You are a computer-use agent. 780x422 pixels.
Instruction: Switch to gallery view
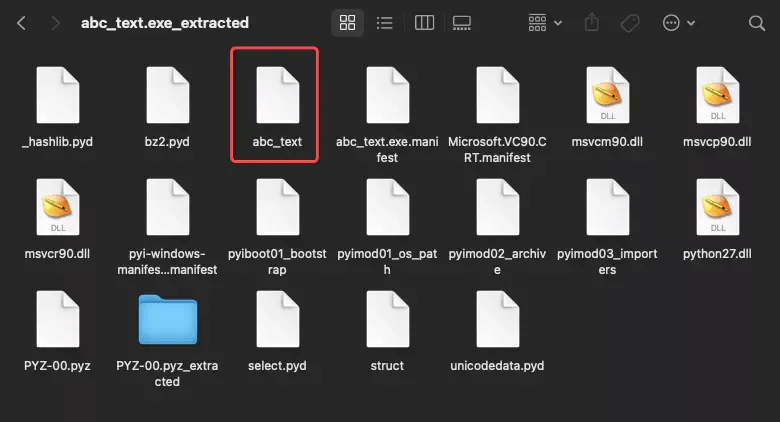point(461,22)
